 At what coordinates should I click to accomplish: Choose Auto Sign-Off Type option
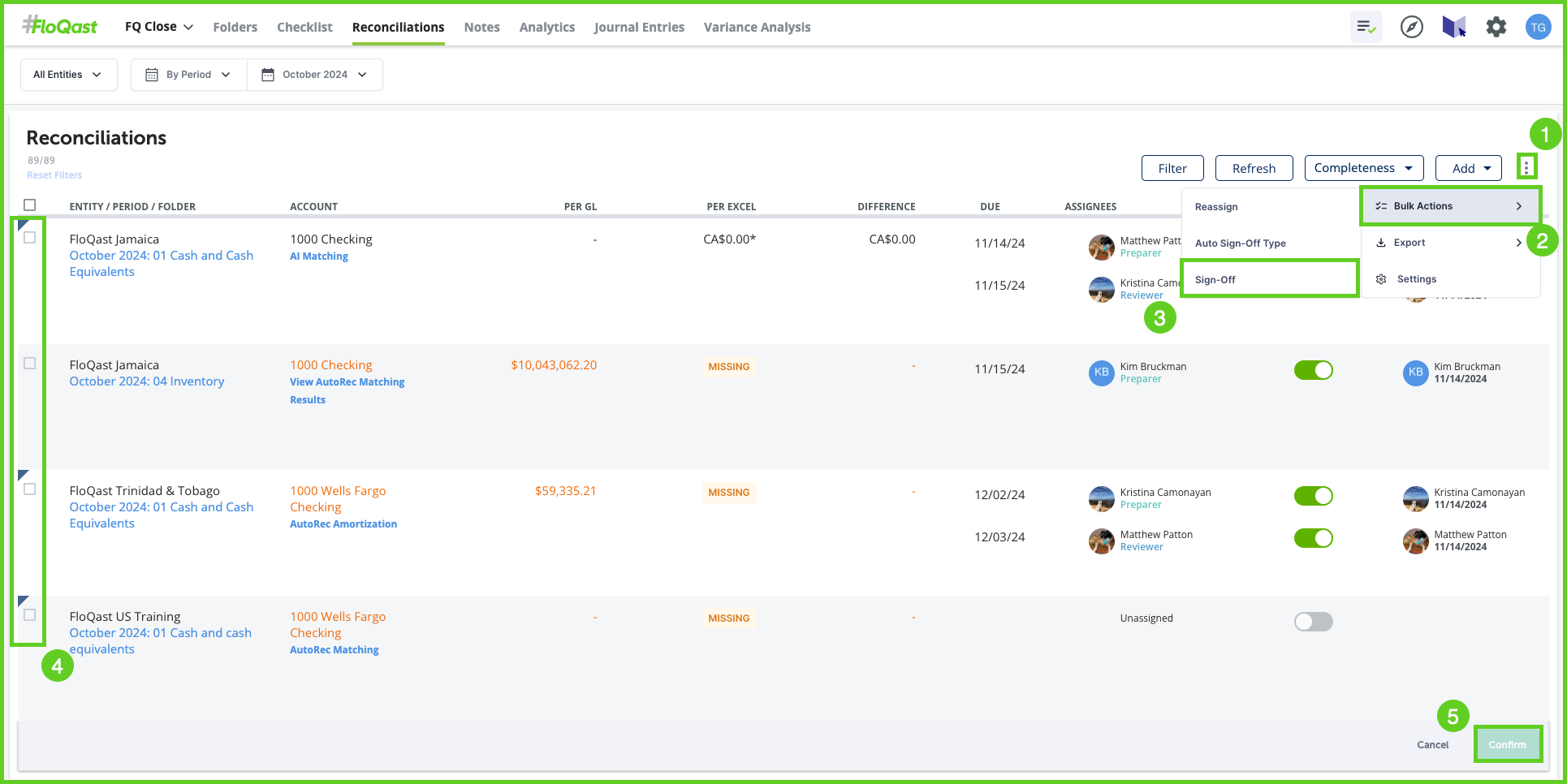1241,243
